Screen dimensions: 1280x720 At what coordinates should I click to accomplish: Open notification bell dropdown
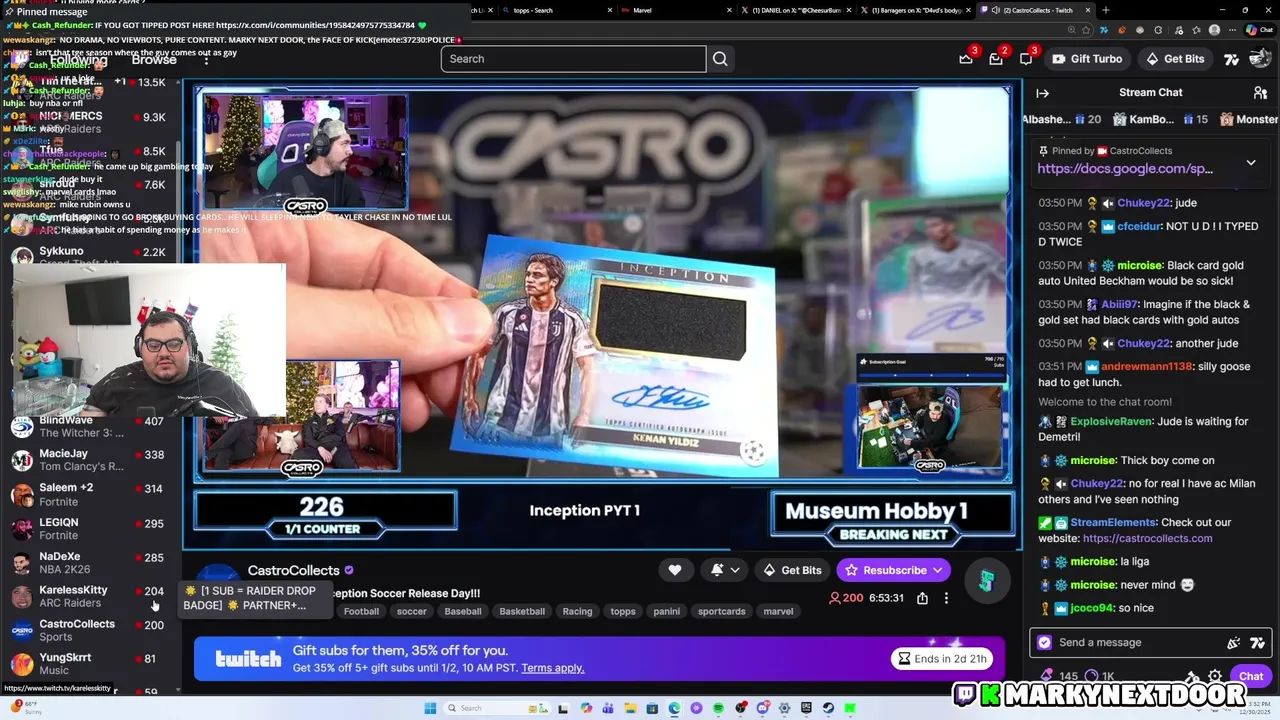725,570
